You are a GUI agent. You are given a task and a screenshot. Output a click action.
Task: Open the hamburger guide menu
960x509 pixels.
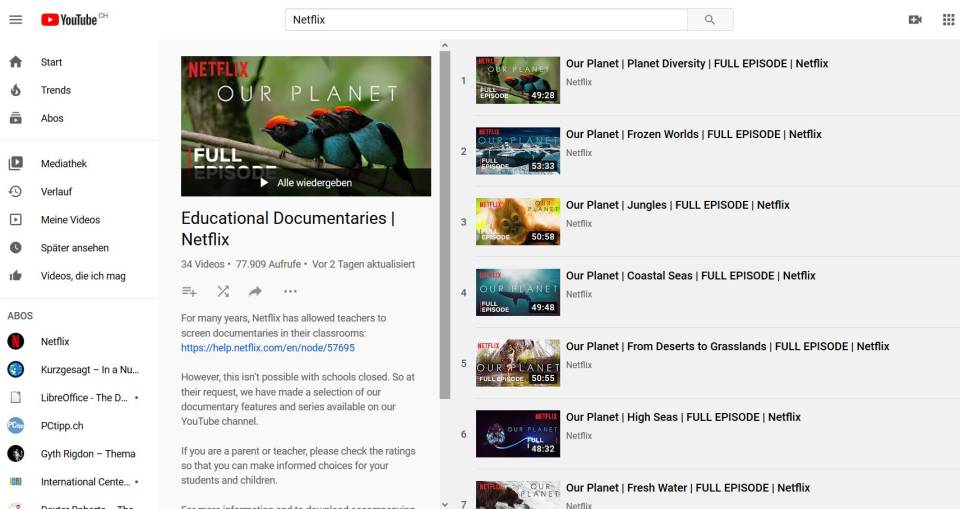coord(16,20)
